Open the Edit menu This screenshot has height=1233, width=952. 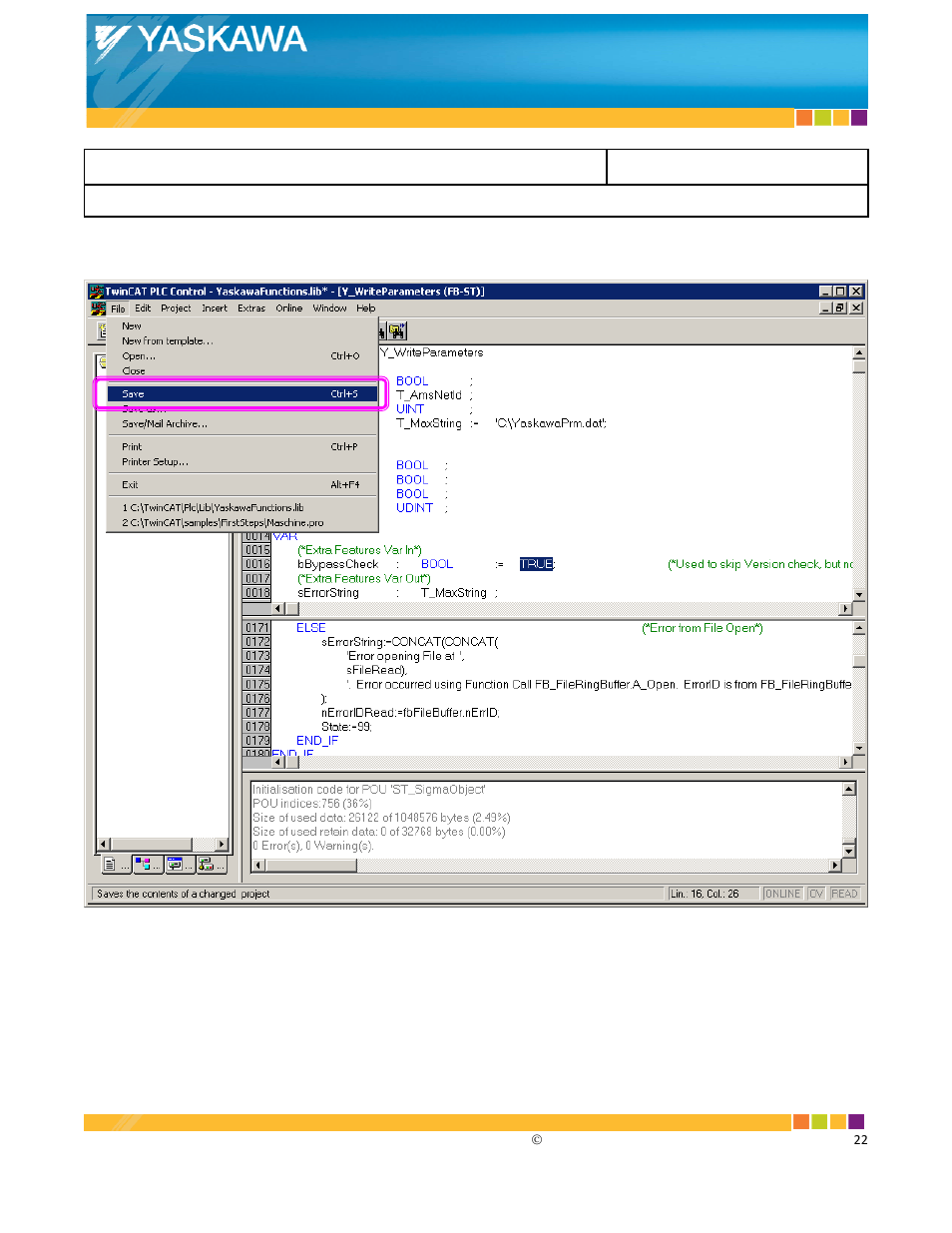pyautogui.click(x=143, y=308)
